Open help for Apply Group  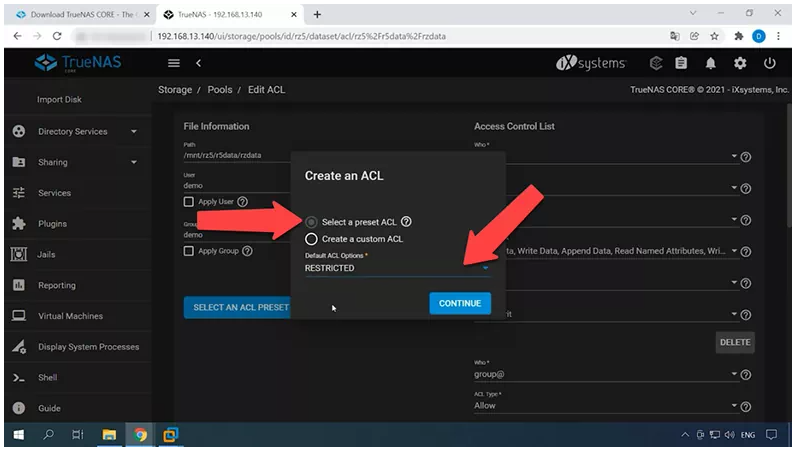[247, 251]
